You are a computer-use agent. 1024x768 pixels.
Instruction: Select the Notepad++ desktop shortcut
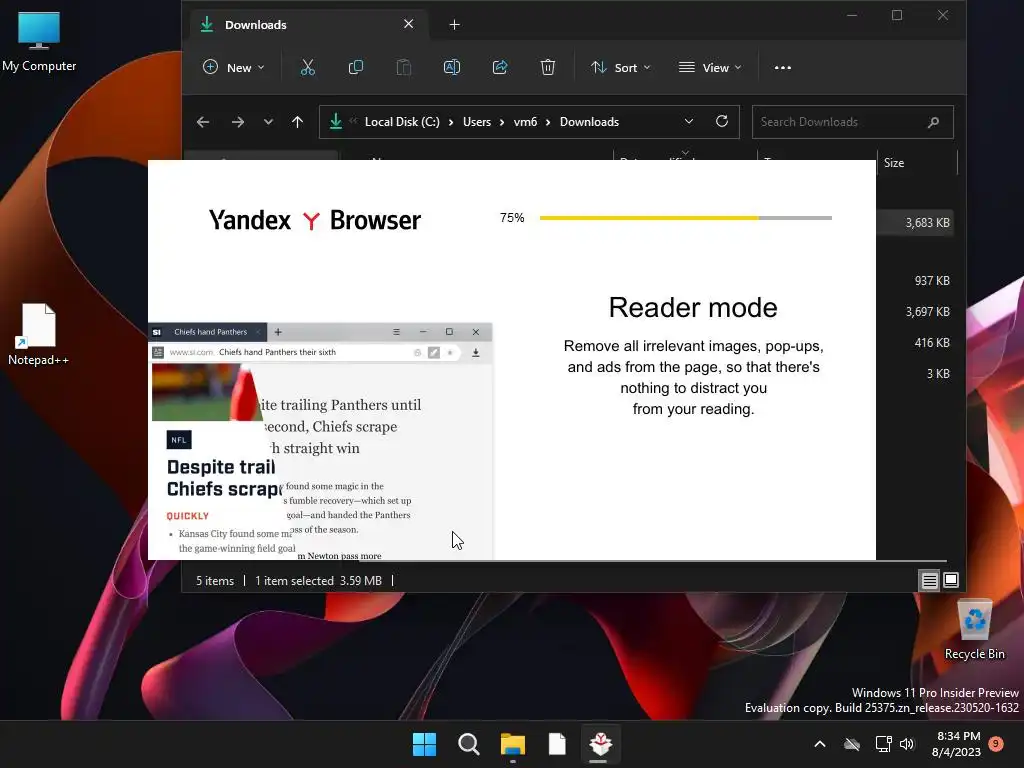click(x=39, y=334)
